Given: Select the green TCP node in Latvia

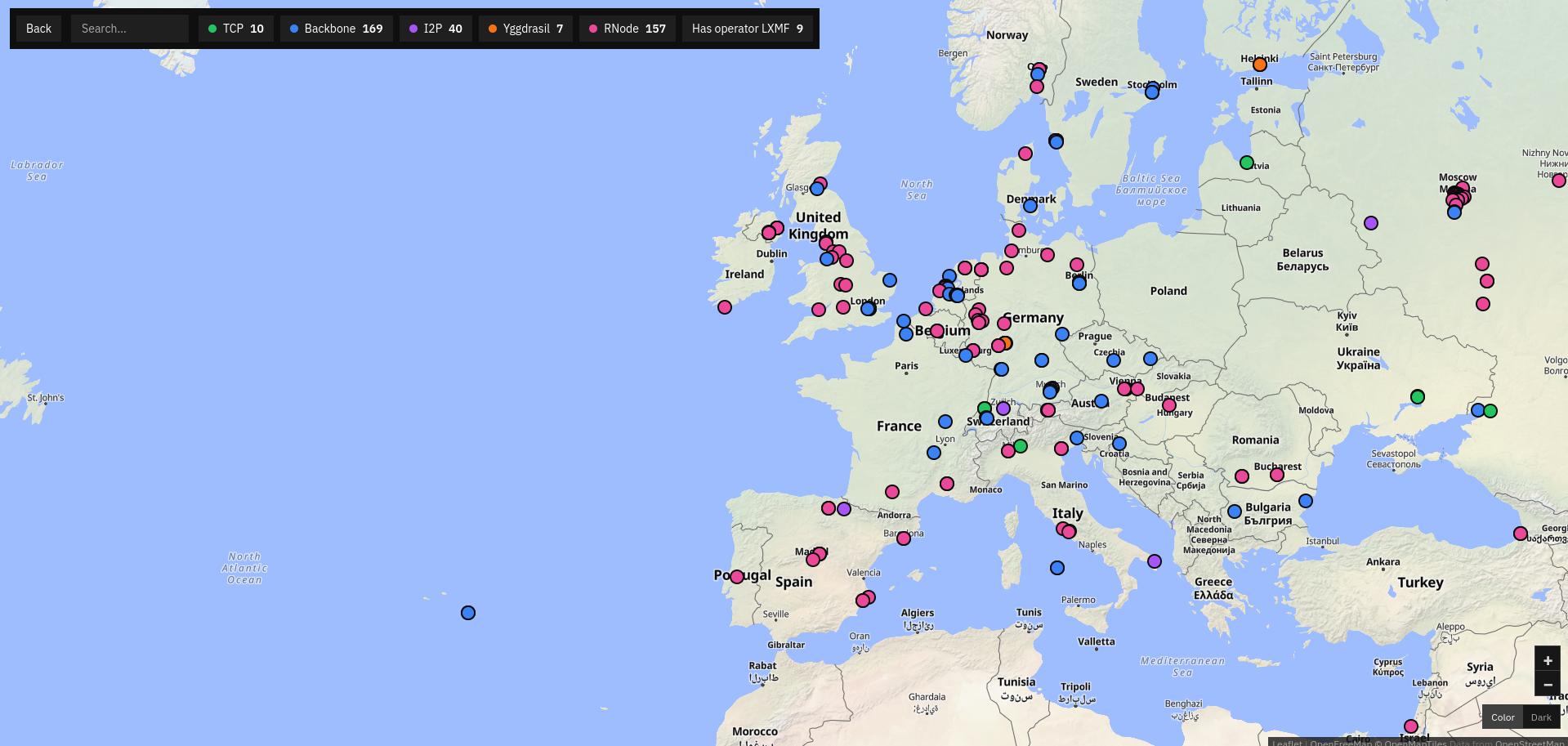Looking at the screenshot, I should (x=1247, y=163).
